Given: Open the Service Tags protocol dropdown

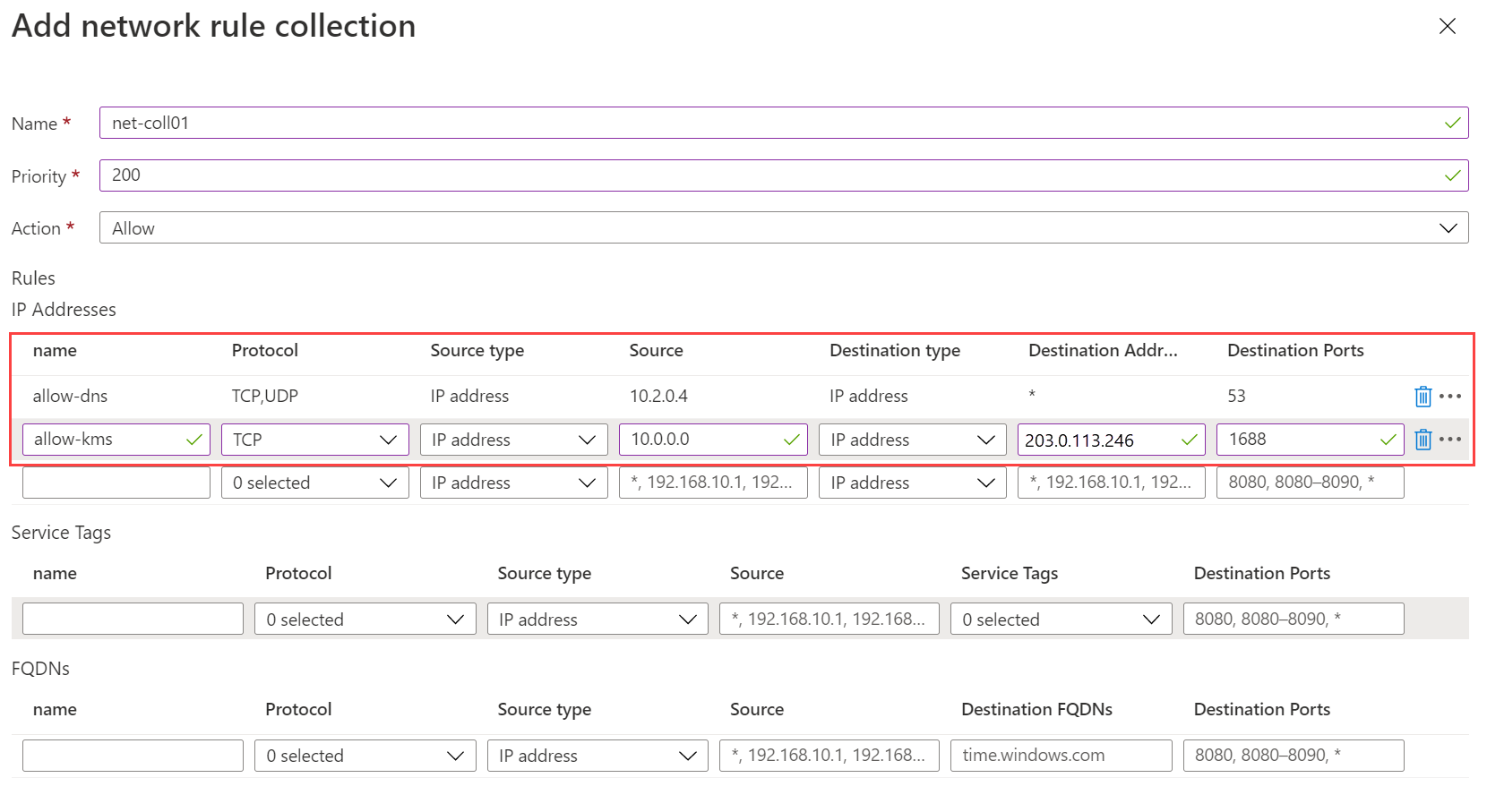Looking at the screenshot, I should pyautogui.click(x=365, y=619).
